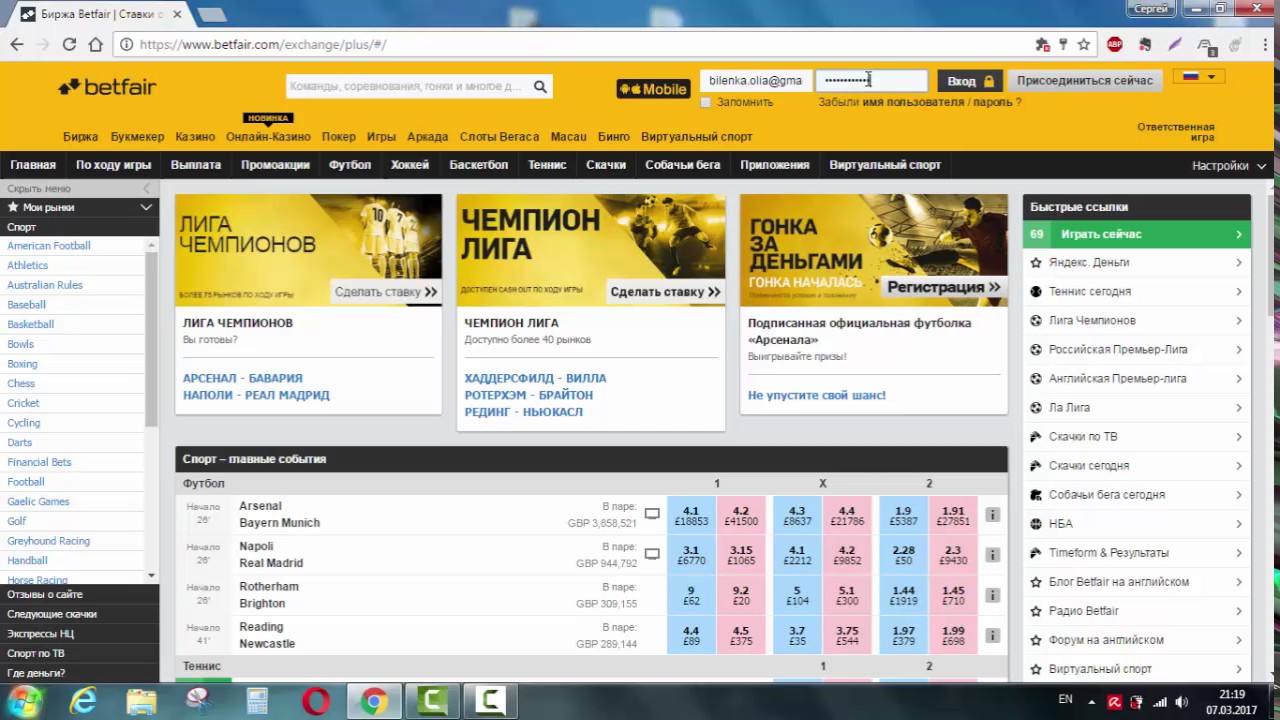Lay Real Madrid at odds 2.3
1280x720 pixels.
953,555
